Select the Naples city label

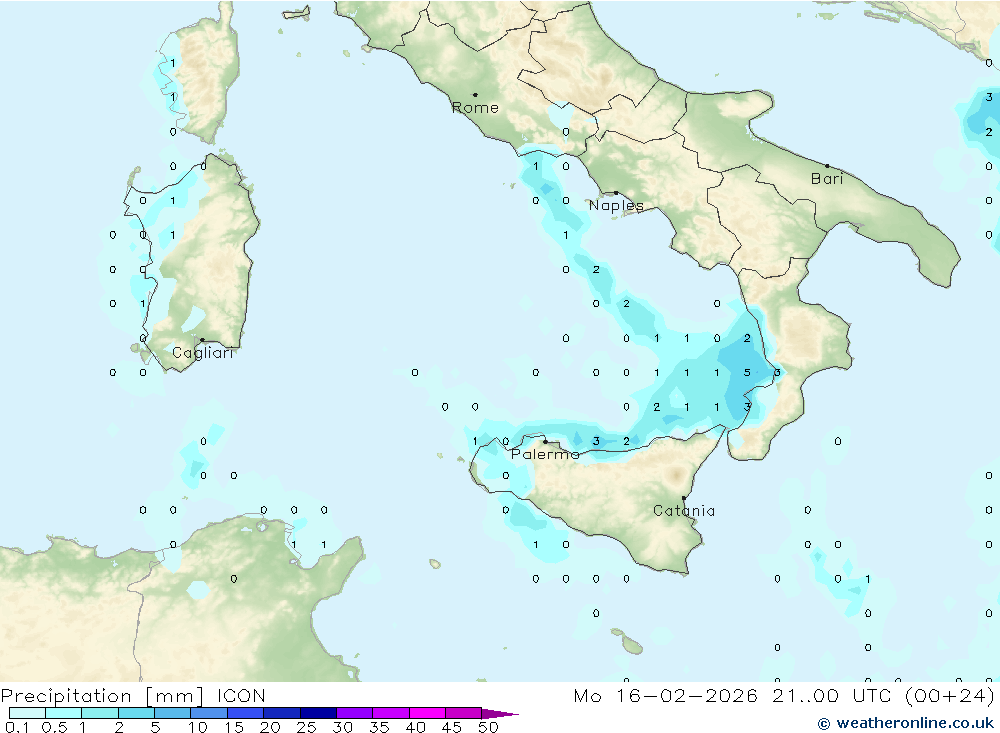(616, 205)
